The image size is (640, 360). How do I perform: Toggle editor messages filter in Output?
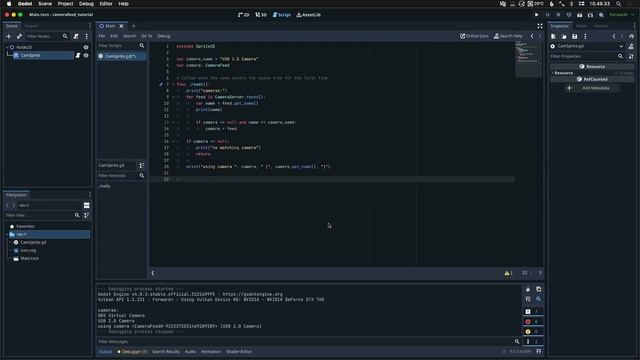(x=532, y=342)
